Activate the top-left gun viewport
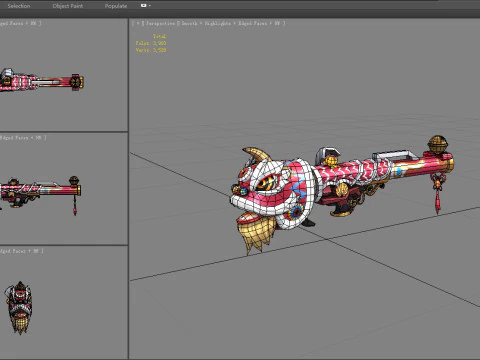The image size is (480, 360). pyautogui.click(x=63, y=75)
